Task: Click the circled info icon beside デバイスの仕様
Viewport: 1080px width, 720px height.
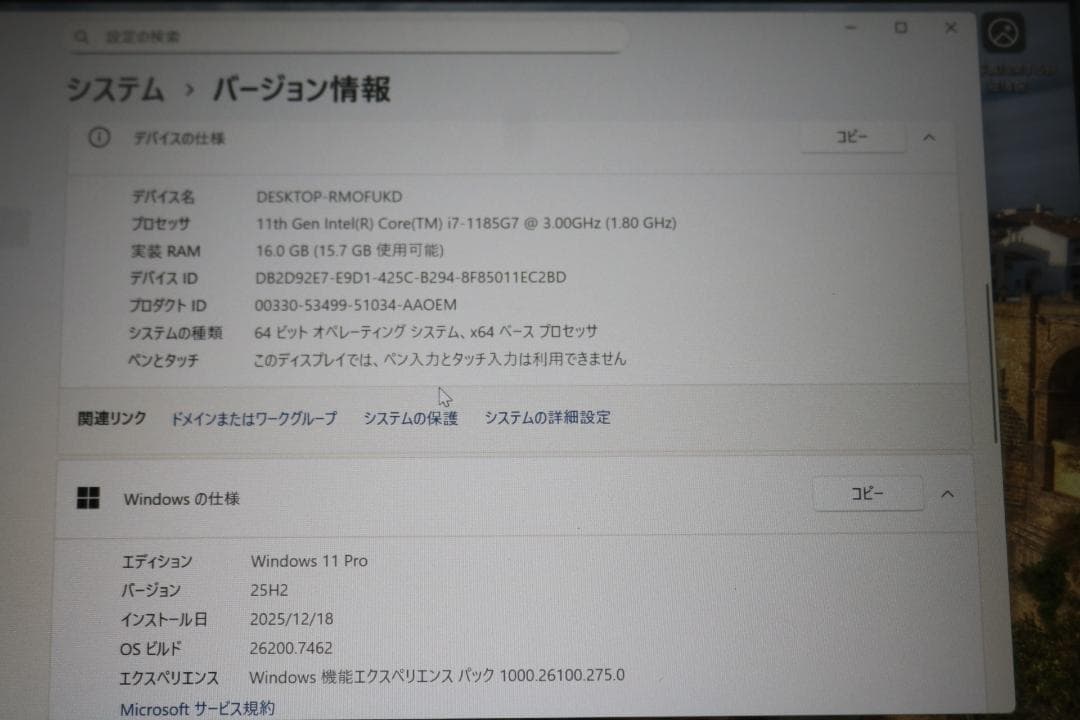Action: coord(99,139)
